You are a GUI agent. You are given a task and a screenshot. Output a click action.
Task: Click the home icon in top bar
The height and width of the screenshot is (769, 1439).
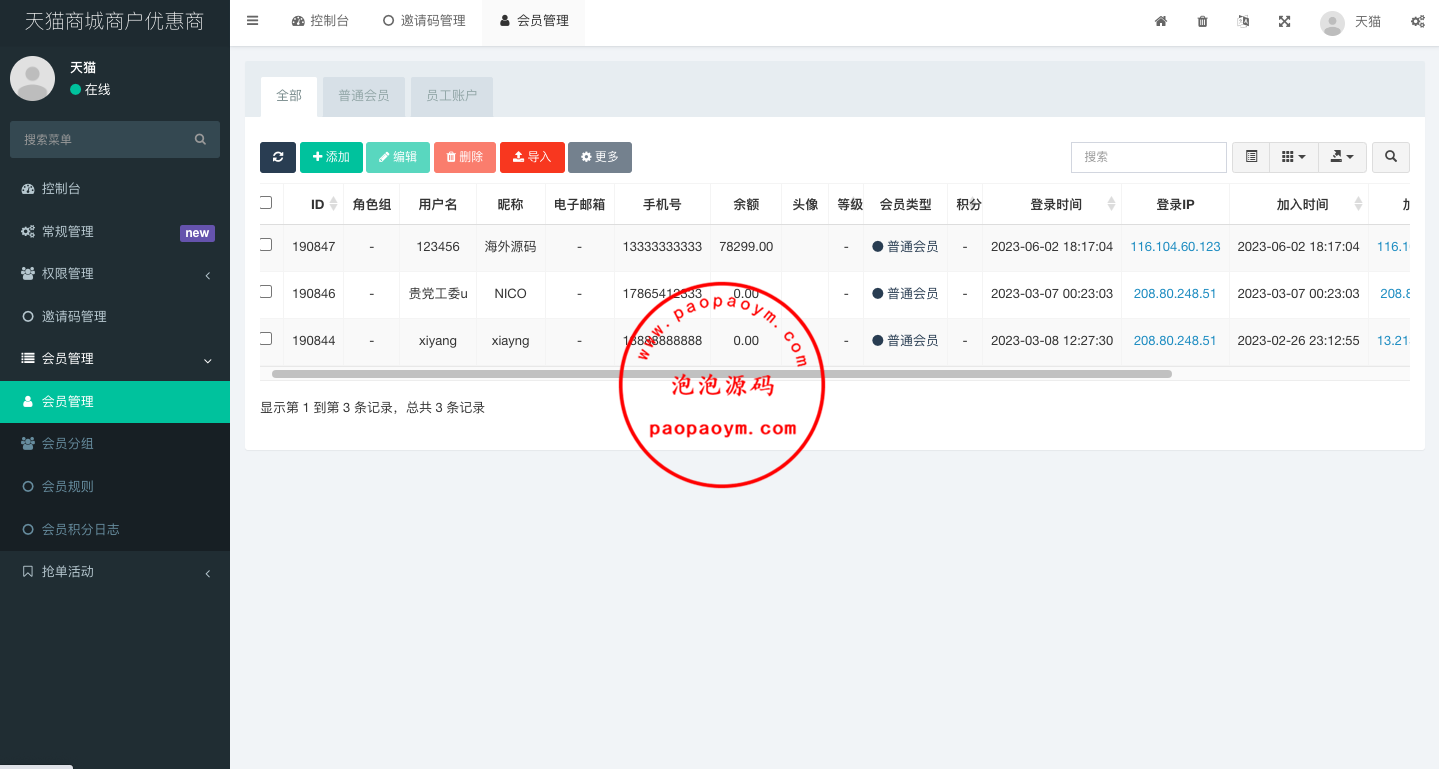click(1161, 21)
